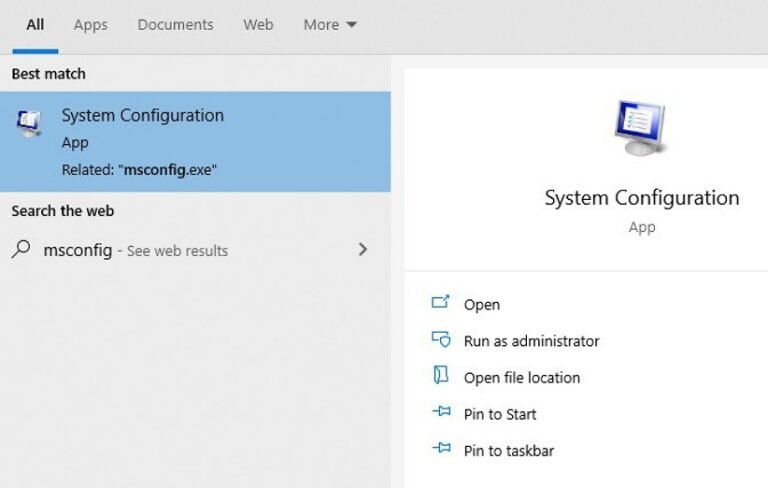The width and height of the screenshot is (768, 488).
Task: Expand msconfig web results with the chevron arrow
Action: (x=362, y=249)
